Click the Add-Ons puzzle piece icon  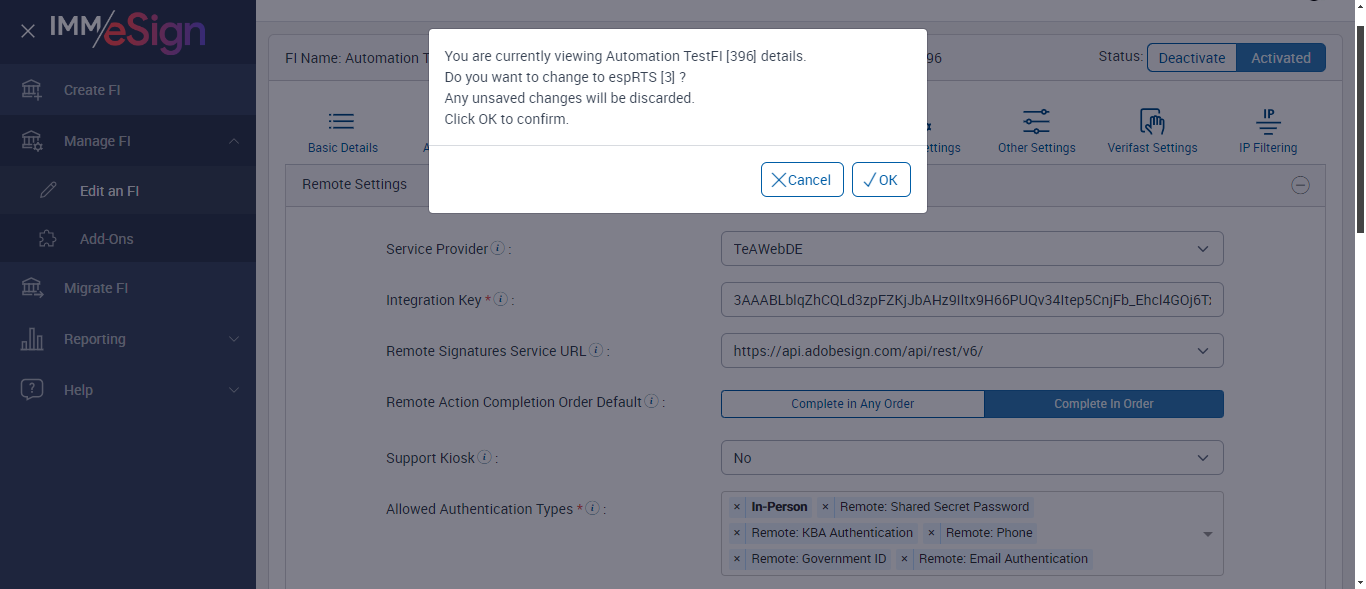(48, 239)
